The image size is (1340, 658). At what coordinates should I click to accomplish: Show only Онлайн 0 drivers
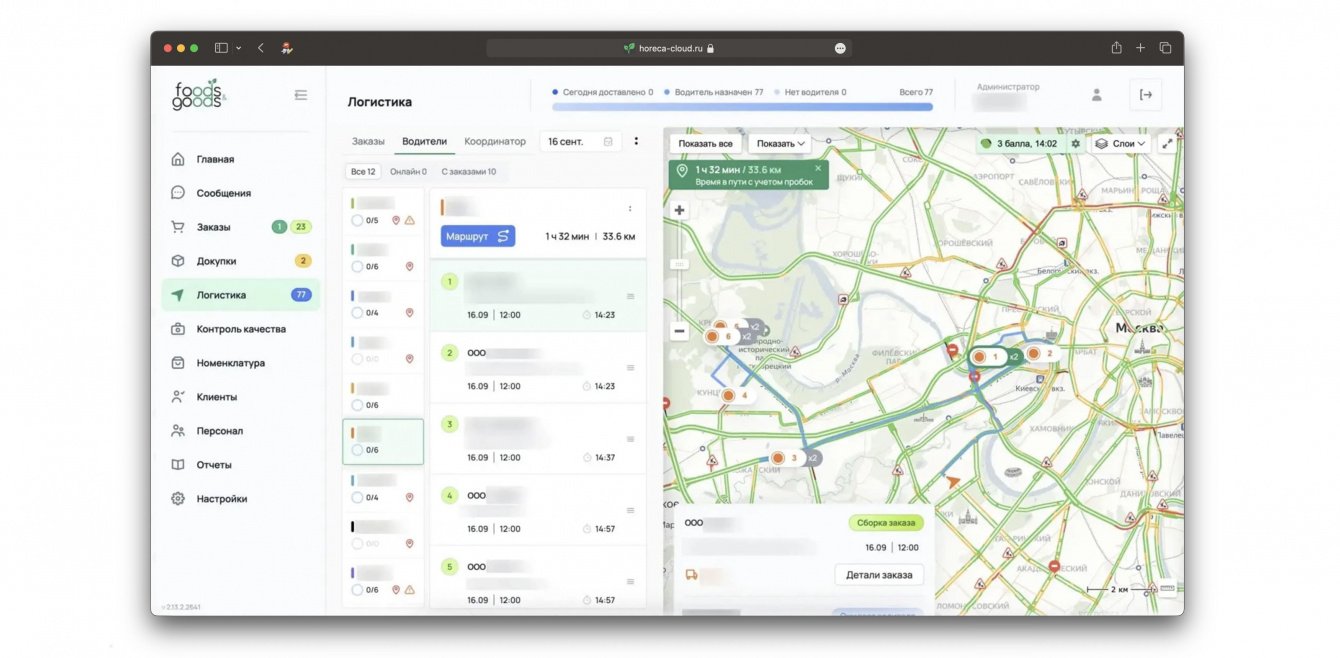408,172
